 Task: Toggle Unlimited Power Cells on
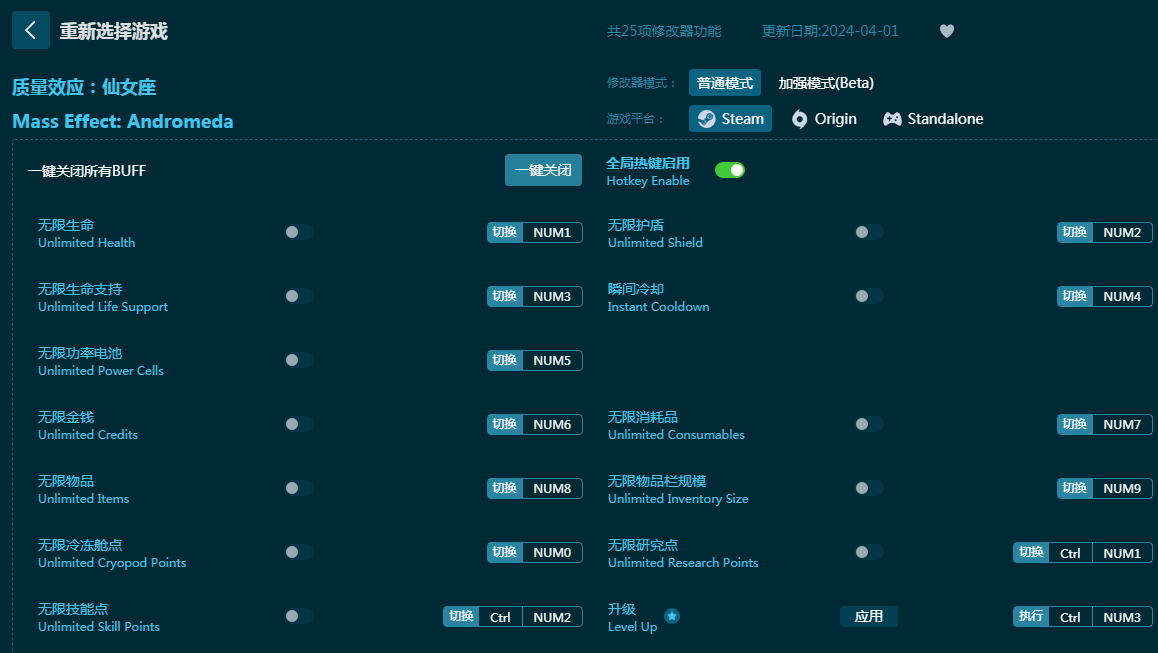coord(299,360)
